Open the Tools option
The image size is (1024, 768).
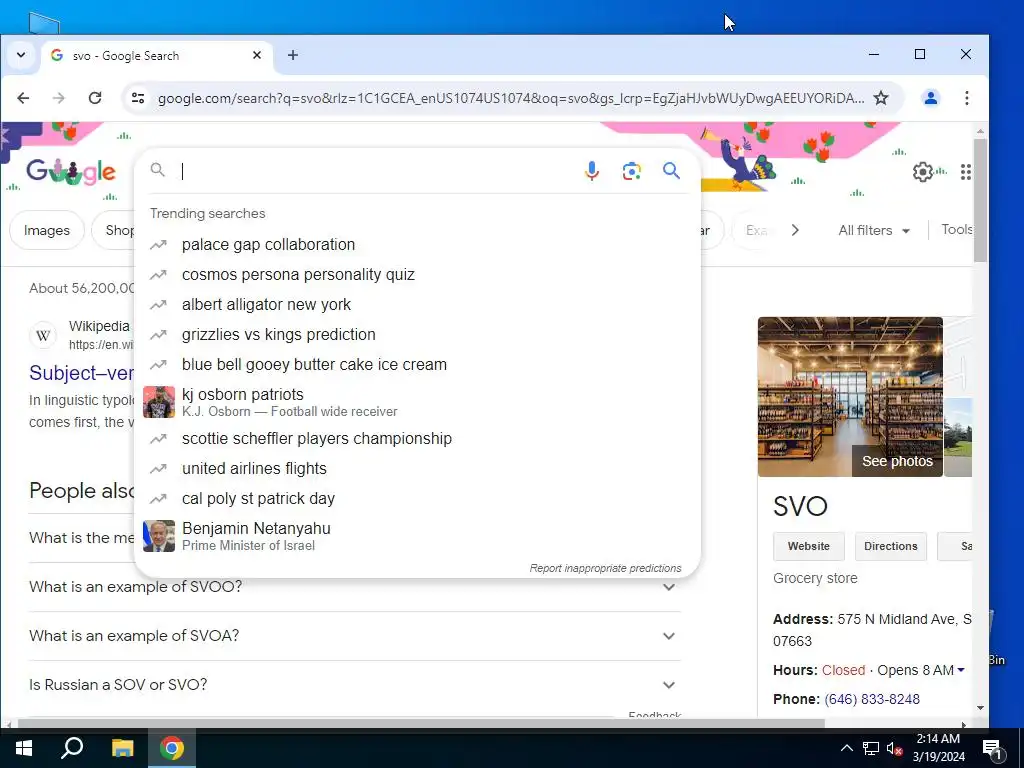coord(956,230)
